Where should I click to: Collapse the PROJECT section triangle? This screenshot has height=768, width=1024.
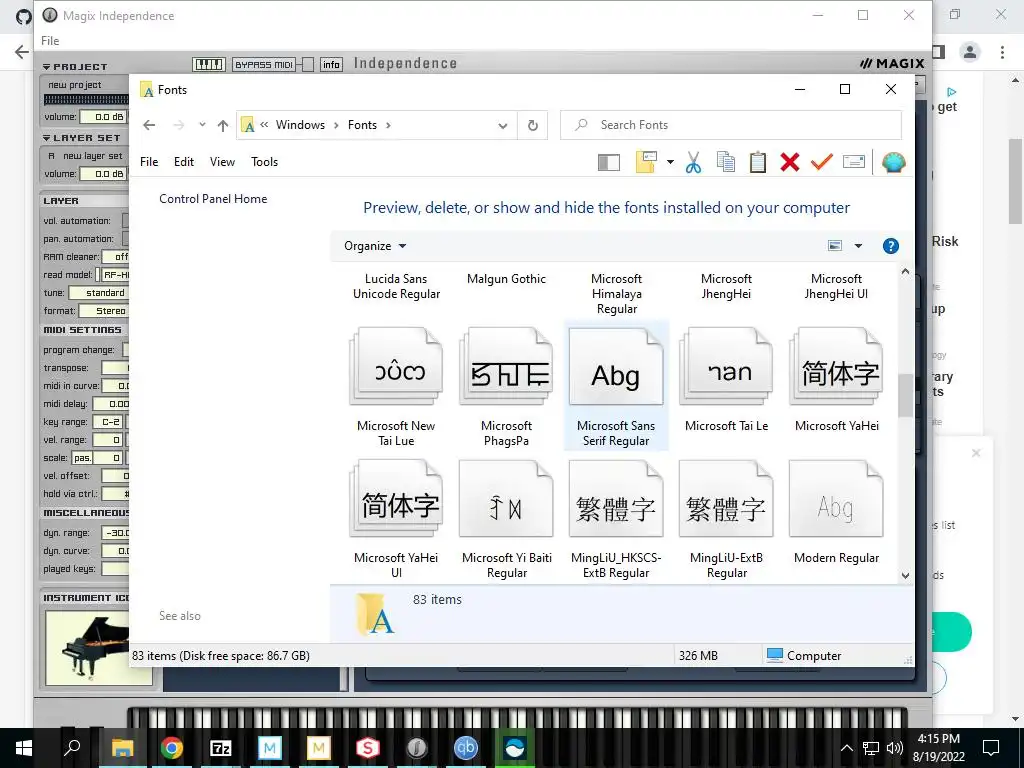tap(46, 67)
